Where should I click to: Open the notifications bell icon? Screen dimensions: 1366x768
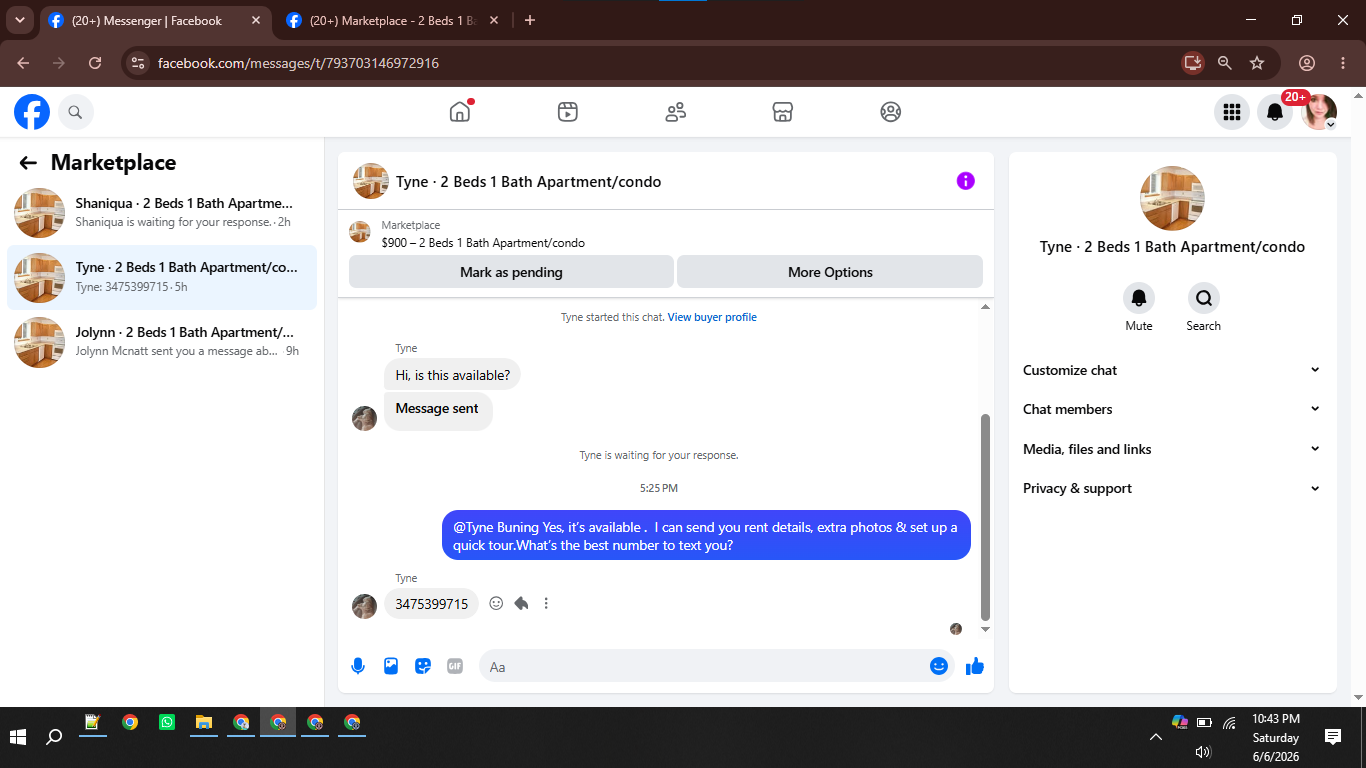coord(1275,112)
